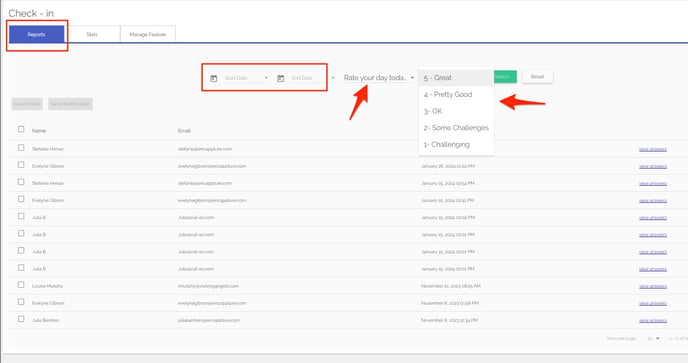688x363 pixels.
Task: Select '2- Some Challenges' option
Action: tap(456, 128)
